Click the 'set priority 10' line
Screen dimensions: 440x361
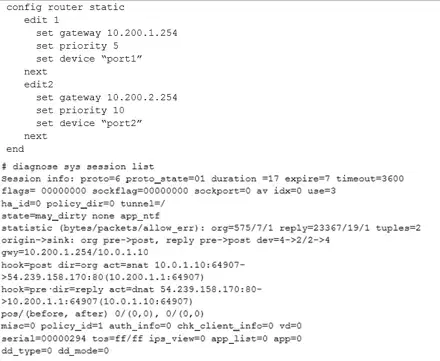click(x=80, y=110)
